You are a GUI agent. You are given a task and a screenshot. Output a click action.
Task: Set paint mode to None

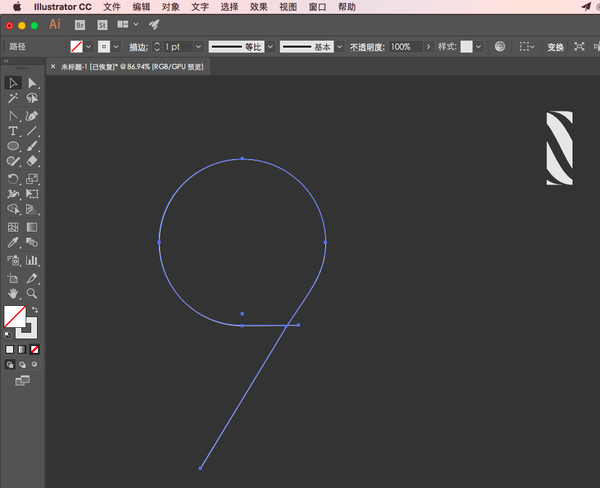click(x=35, y=350)
